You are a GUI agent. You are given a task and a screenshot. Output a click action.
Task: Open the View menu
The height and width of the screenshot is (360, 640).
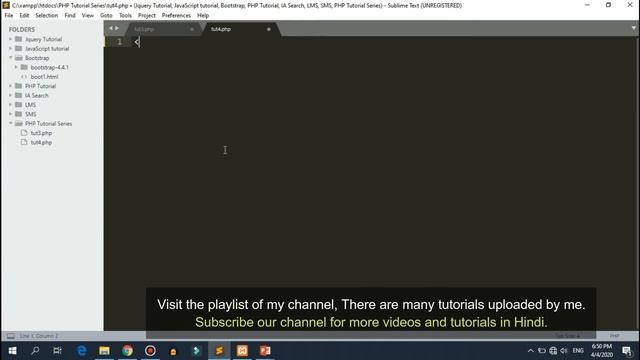(x=88, y=16)
